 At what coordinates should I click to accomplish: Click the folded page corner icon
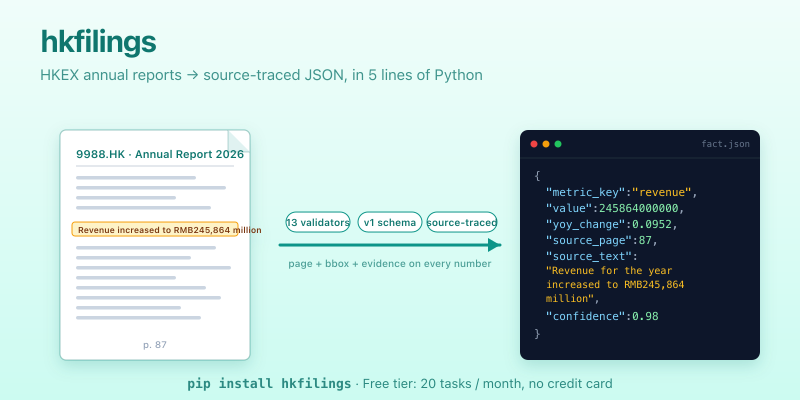[239, 141]
